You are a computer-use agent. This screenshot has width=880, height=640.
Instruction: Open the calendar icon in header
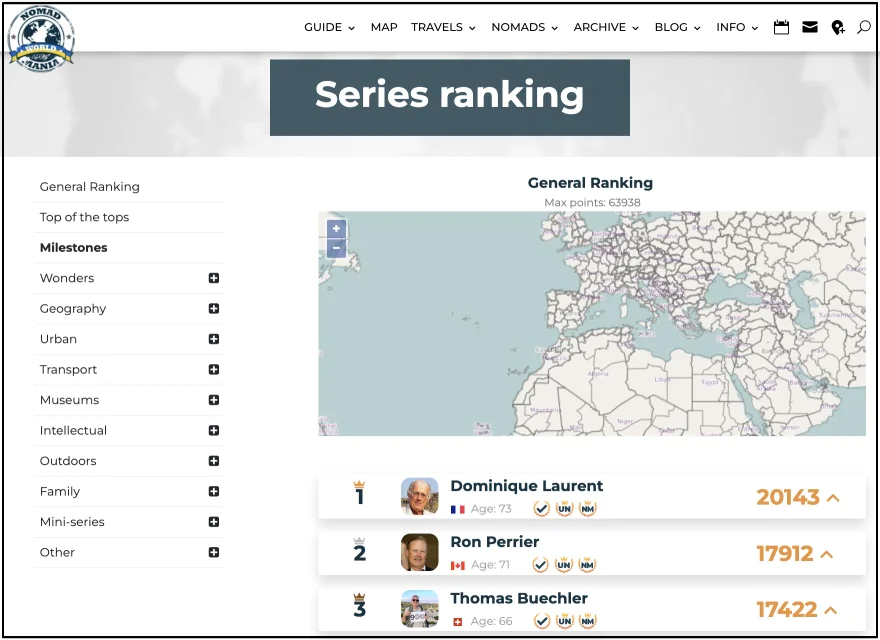point(782,28)
